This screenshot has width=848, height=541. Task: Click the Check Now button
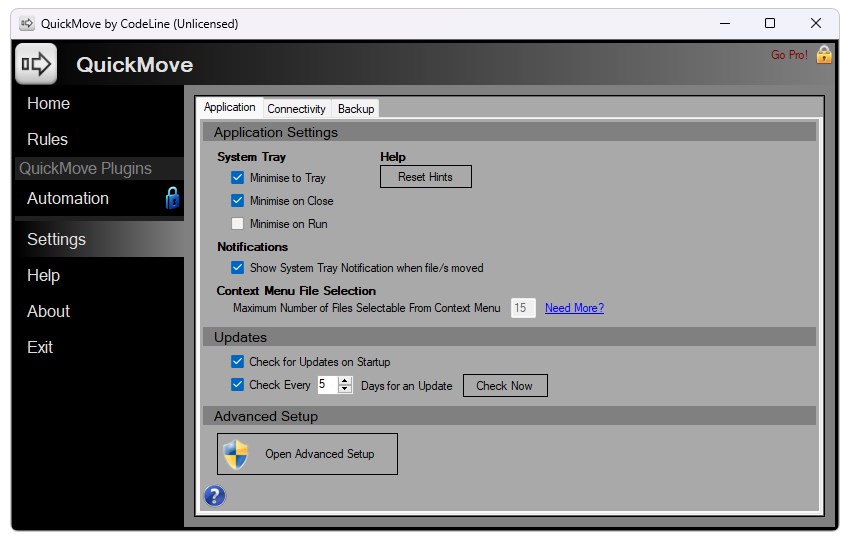(x=505, y=386)
